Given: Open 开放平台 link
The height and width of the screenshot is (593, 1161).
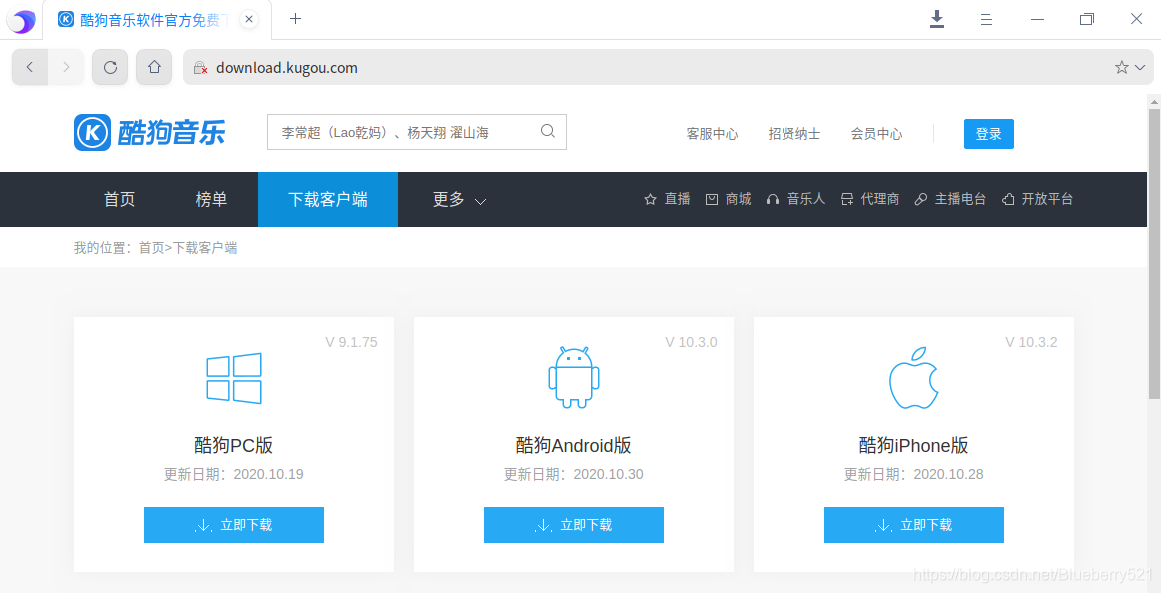Looking at the screenshot, I should [1037, 199].
